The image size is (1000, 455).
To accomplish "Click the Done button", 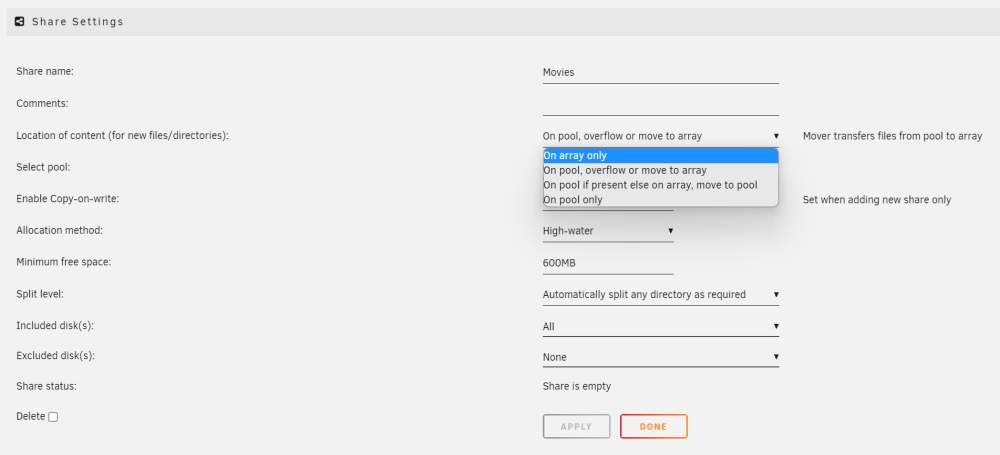I will pos(654,426).
